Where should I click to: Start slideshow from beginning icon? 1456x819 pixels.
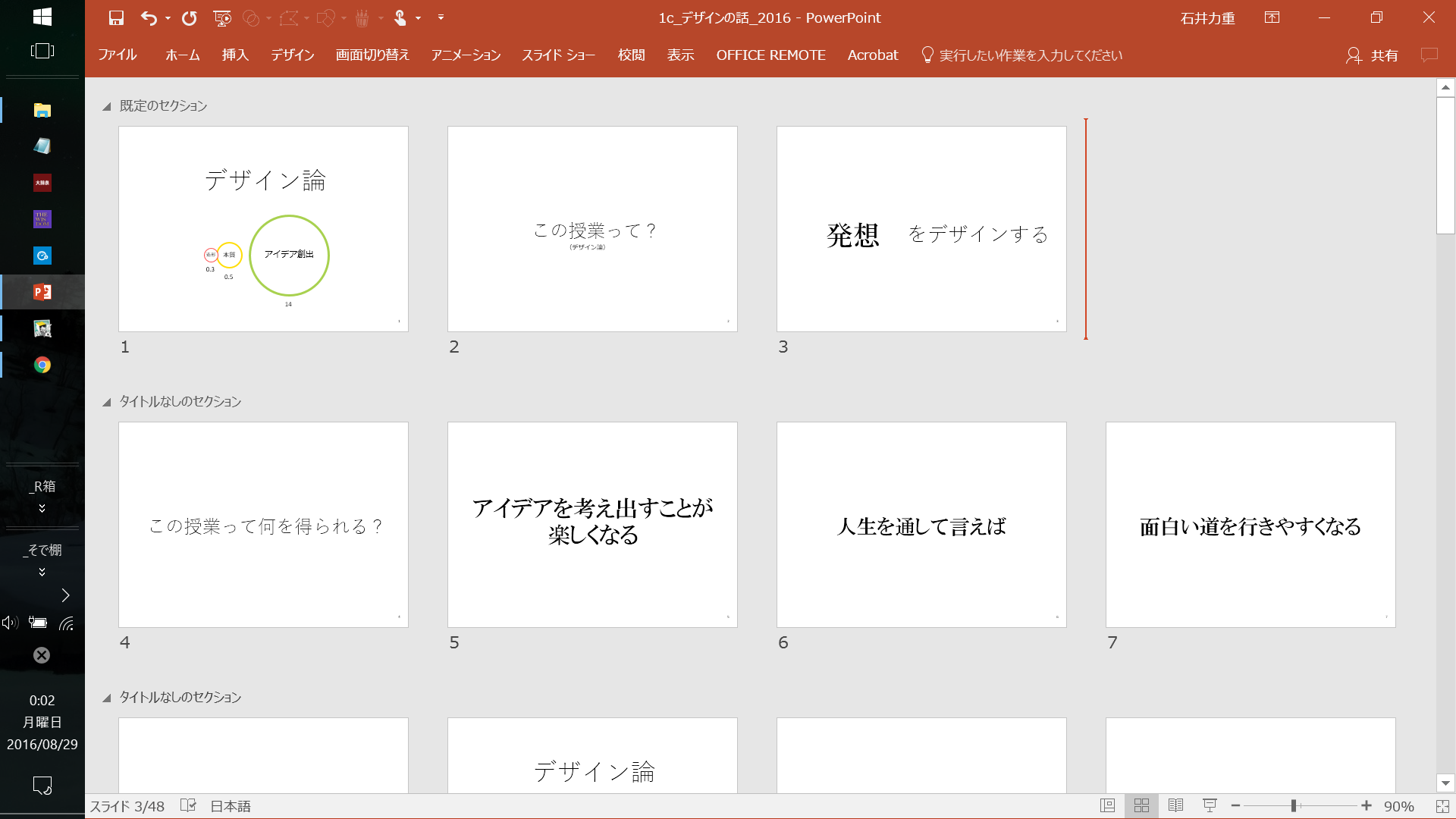point(222,17)
